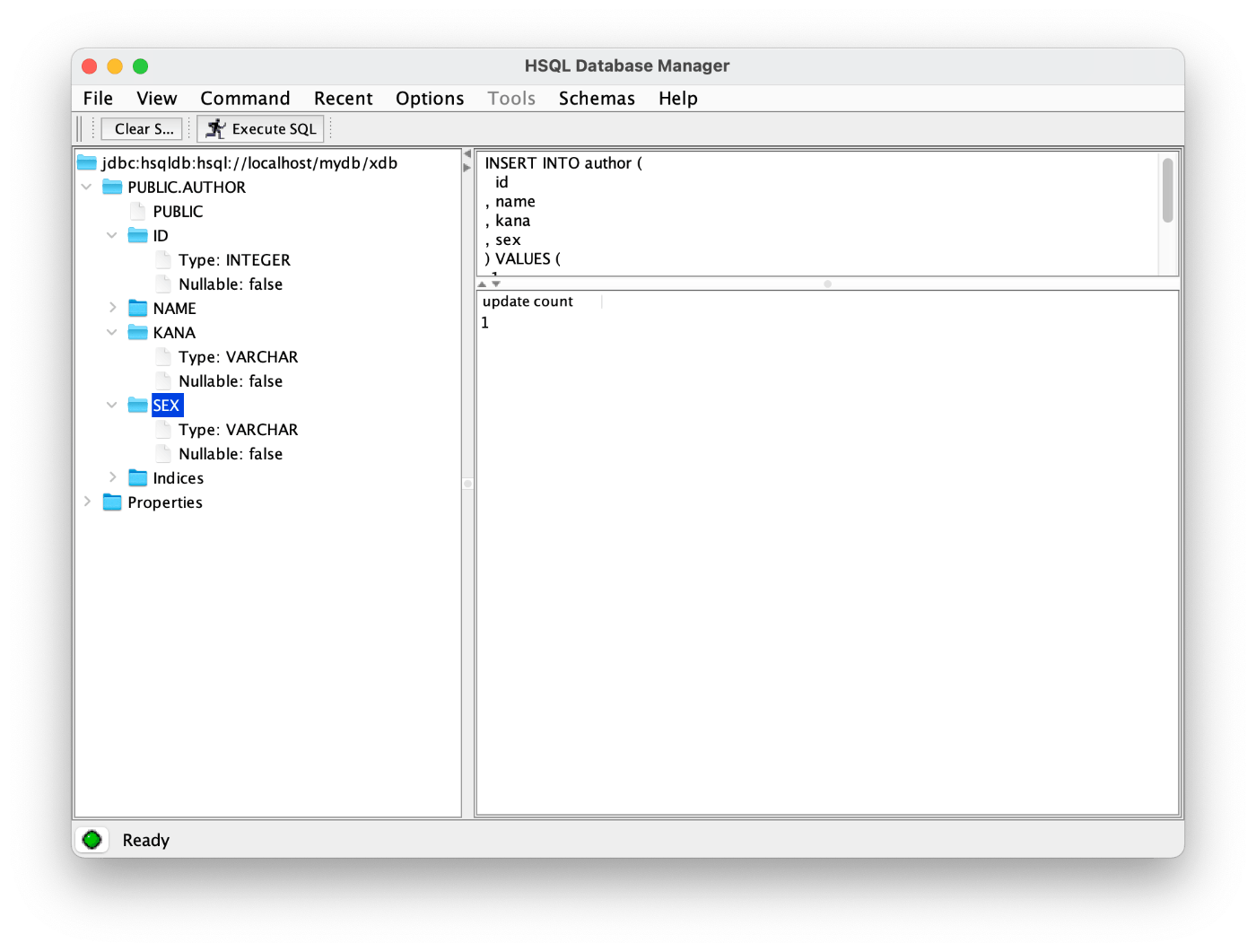This screenshot has height=952, width=1256.
Task: Click the Execute SQL button label
Action: [x=275, y=128]
